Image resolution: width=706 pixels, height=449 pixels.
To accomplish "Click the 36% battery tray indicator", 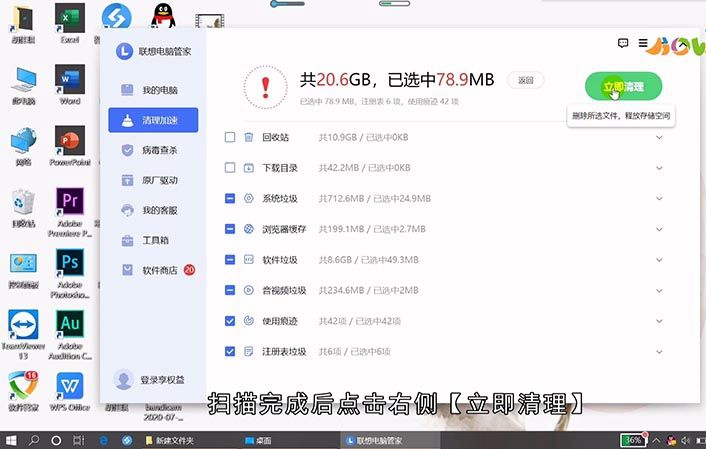I will 633,440.
